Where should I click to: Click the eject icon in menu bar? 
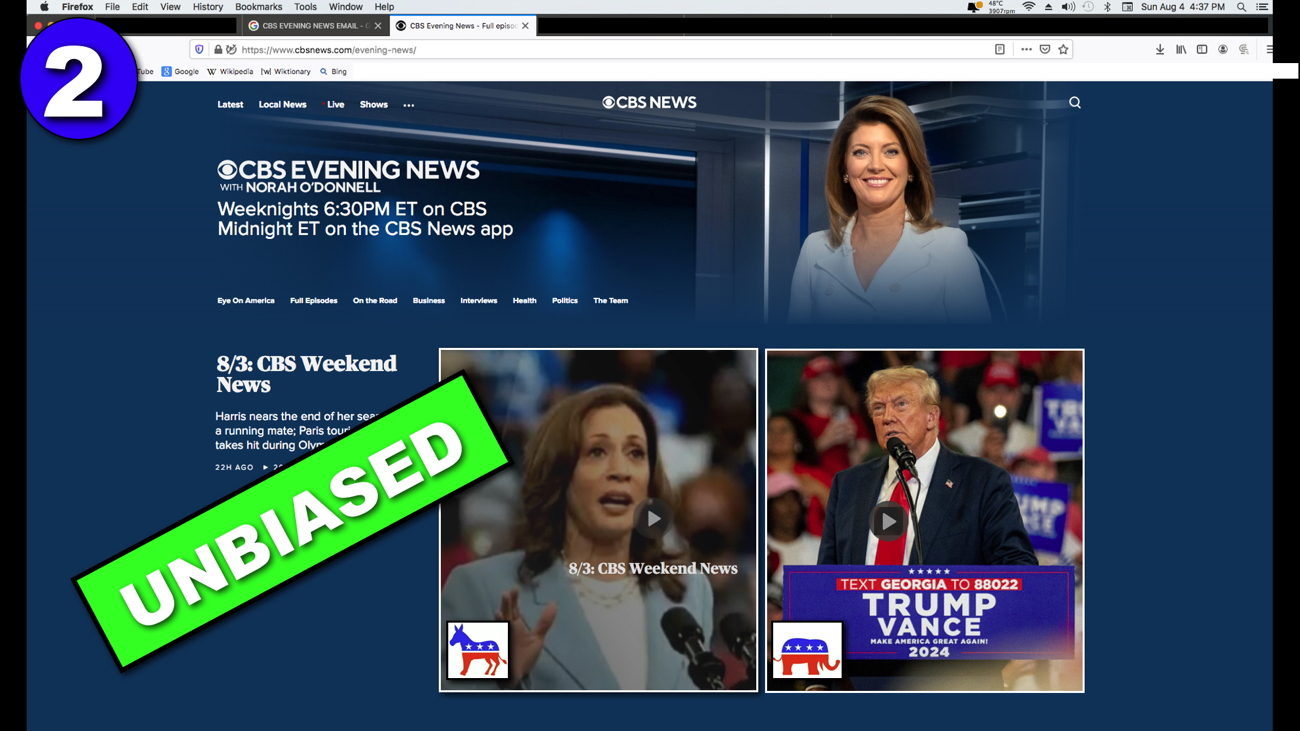point(1048,7)
